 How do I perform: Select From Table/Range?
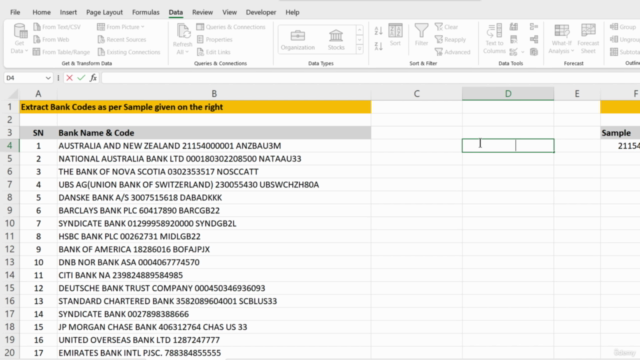[61, 52]
